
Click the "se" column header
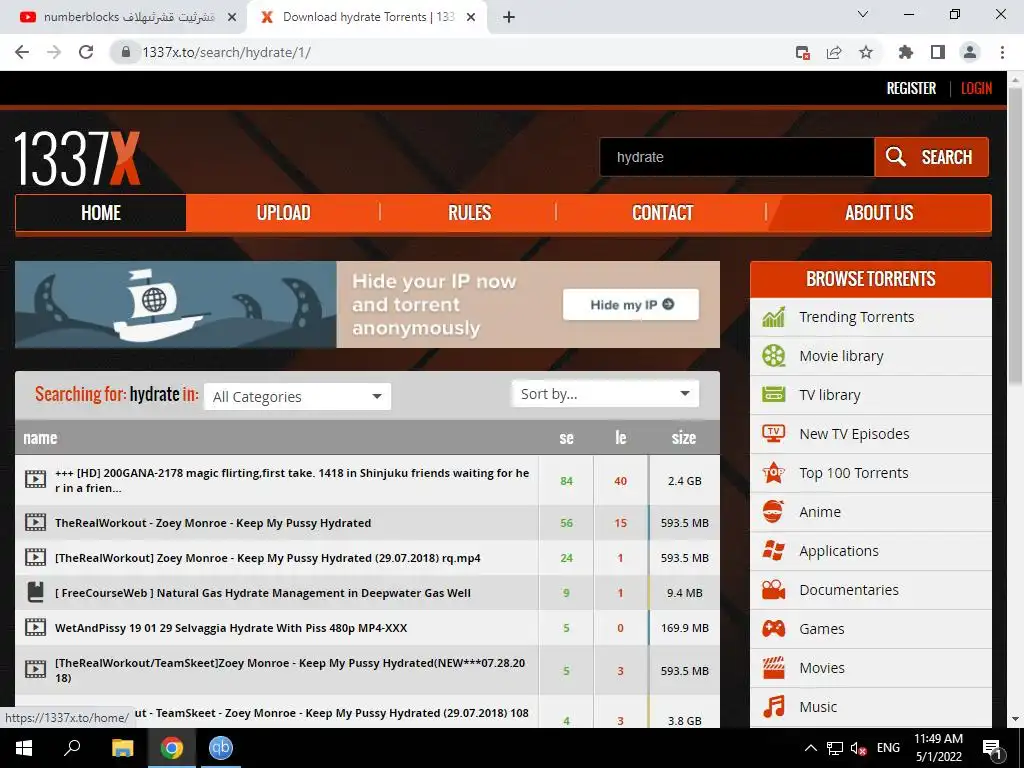tap(566, 438)
